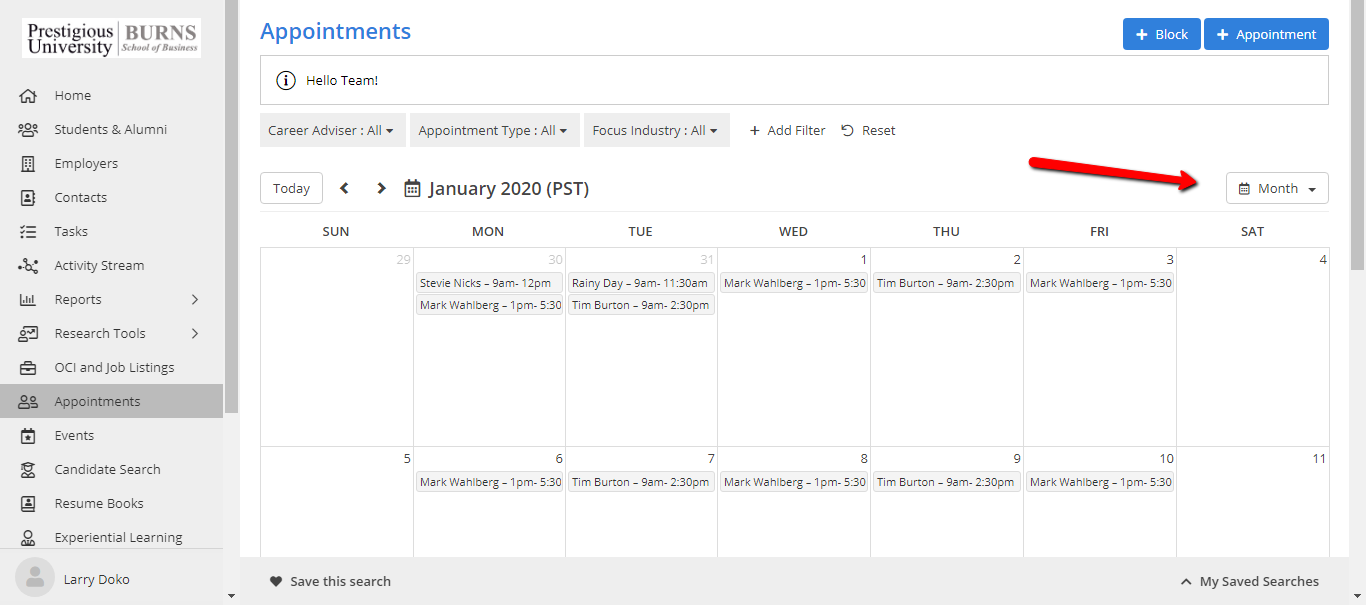Click the OCI and Job Listings briefcase icon

pyautogui.click(x=28, y=368)
